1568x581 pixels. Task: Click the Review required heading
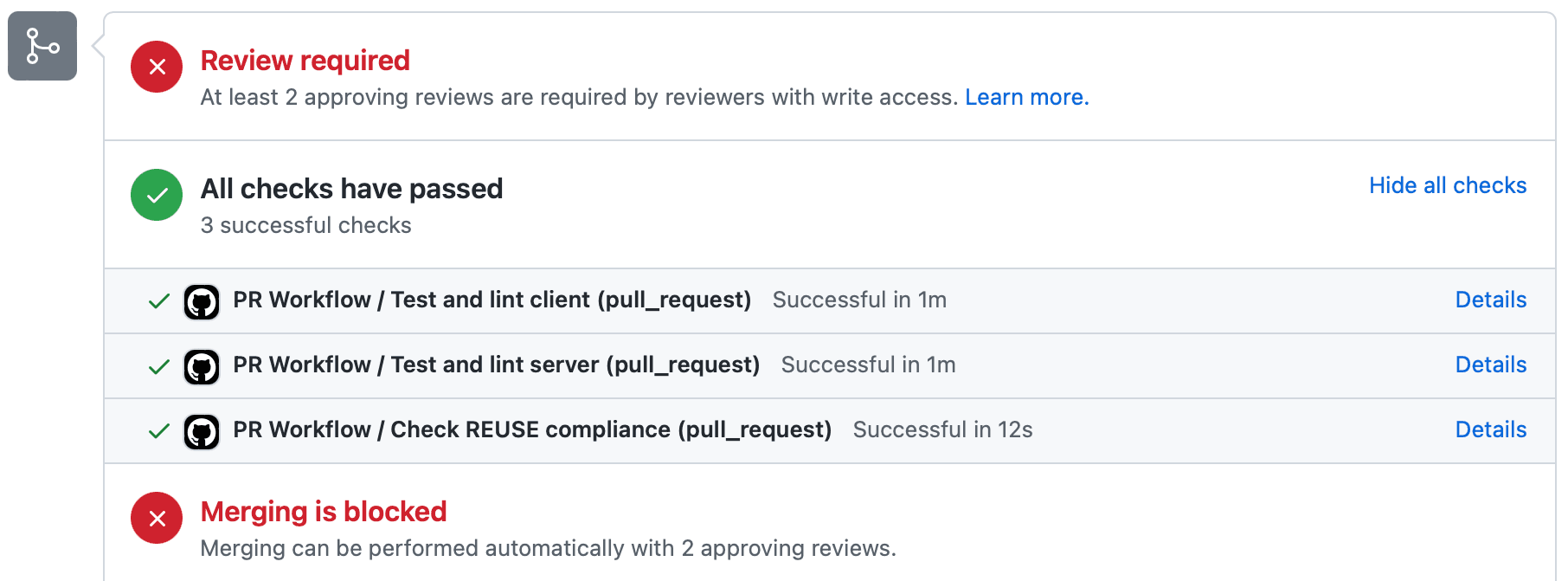point(305,61)
